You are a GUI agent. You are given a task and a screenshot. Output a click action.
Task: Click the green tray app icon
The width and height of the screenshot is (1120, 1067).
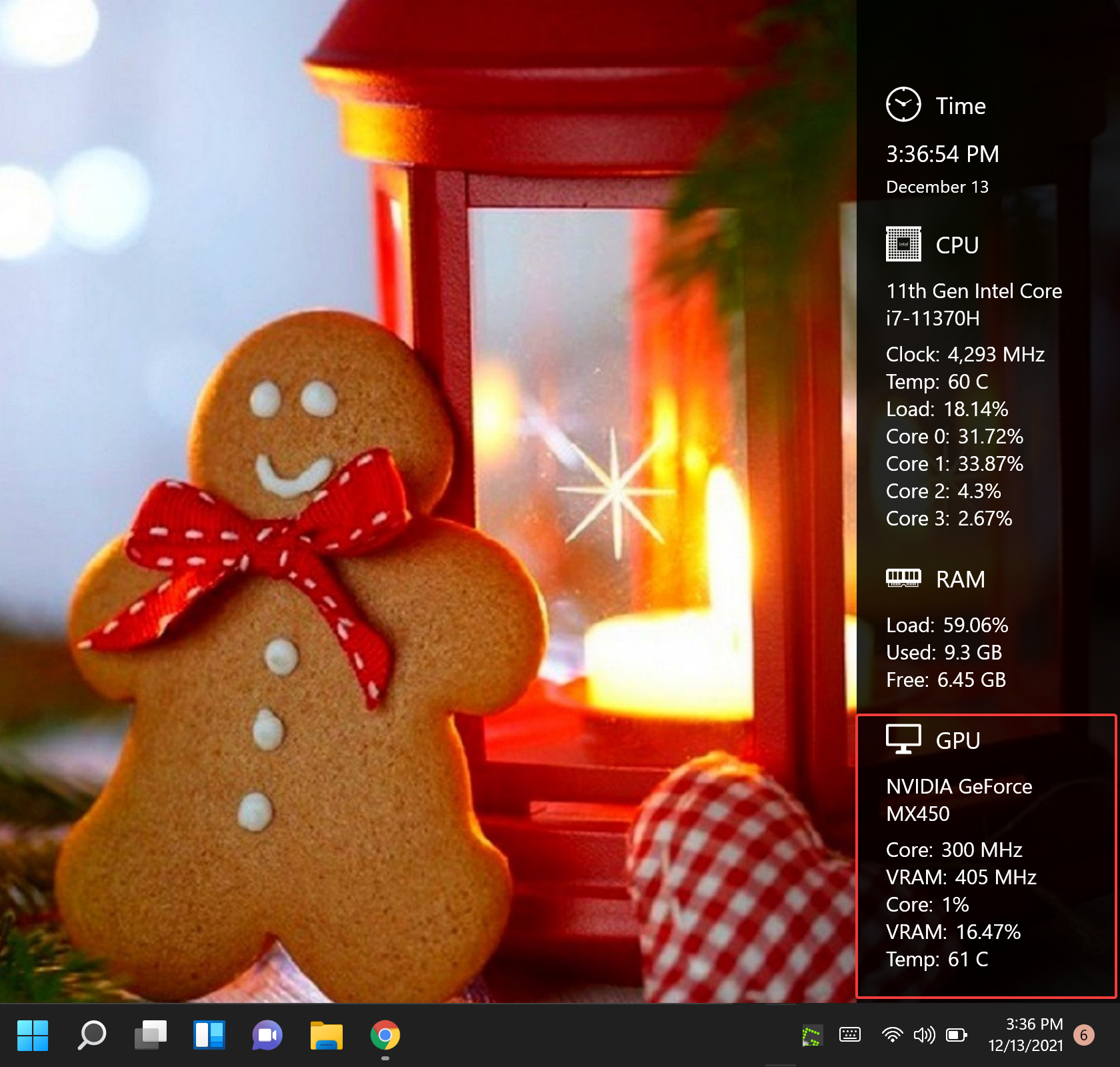click(812, 1035)
